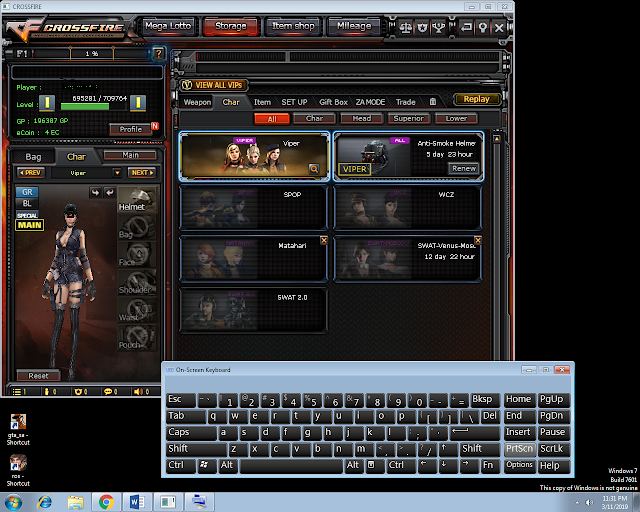Click the return arrow icon in top bar
The height and width of the screenshot is (512, 640).
(466, 28)
